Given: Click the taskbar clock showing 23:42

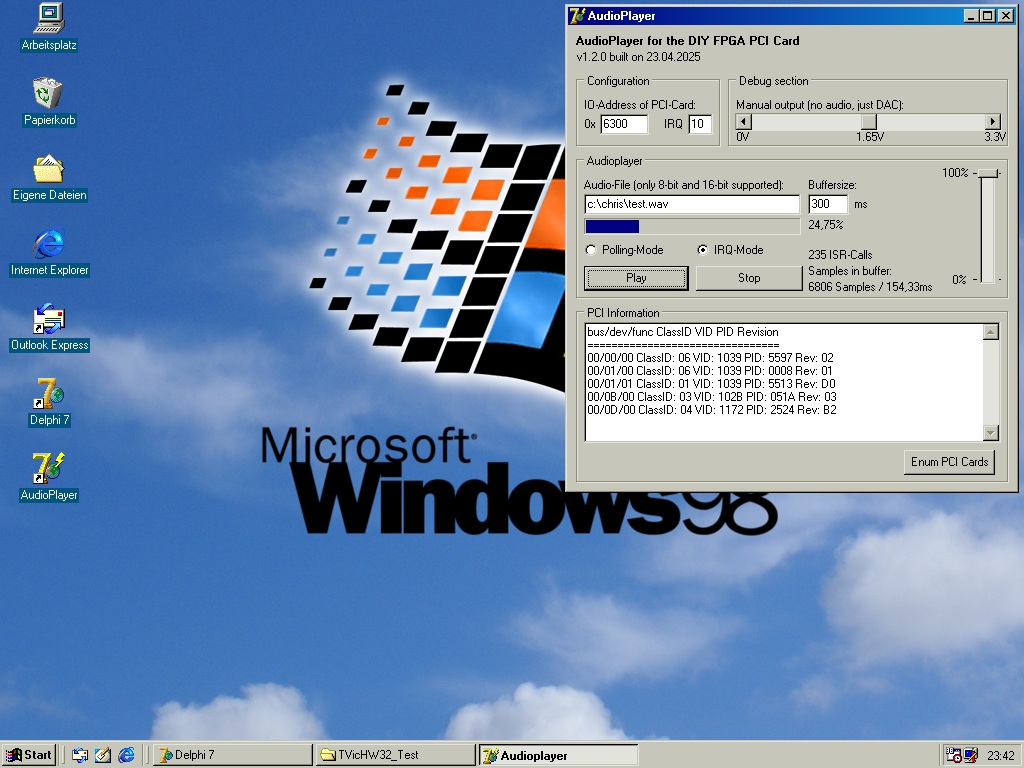Looking at the screenshot, I should pyautogui.click(x=1000, y=756).
